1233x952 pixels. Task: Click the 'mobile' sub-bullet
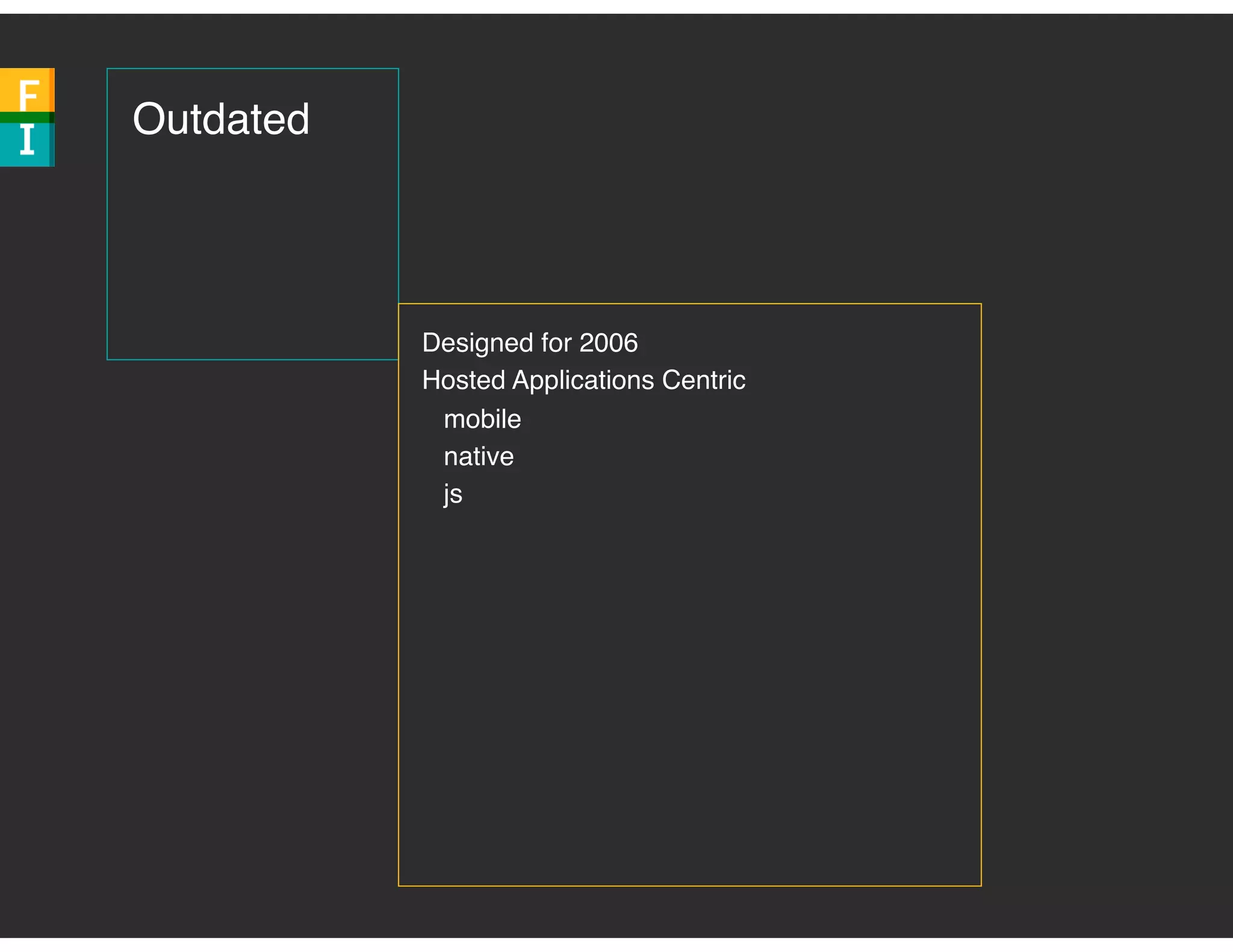(x=482, y=419)
